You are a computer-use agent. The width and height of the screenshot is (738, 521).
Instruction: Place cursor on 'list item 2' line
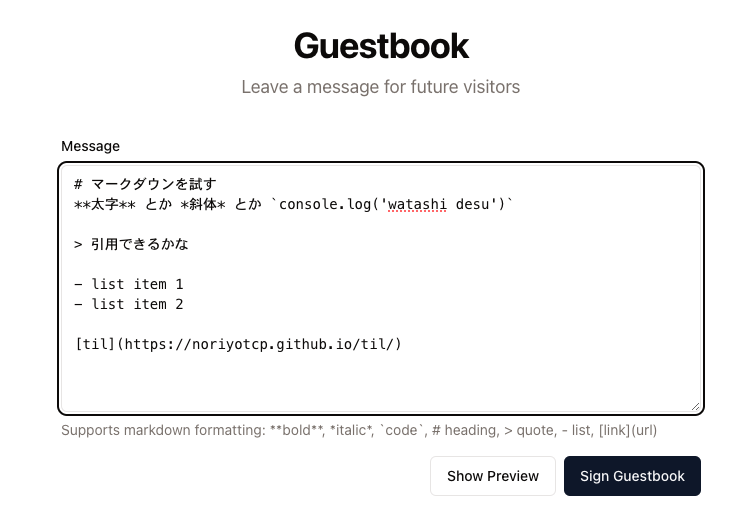[128, 305]
